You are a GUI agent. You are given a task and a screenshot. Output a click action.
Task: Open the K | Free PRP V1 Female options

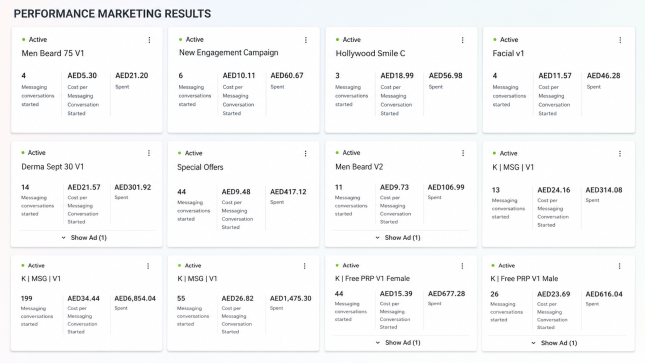[462, 266]
